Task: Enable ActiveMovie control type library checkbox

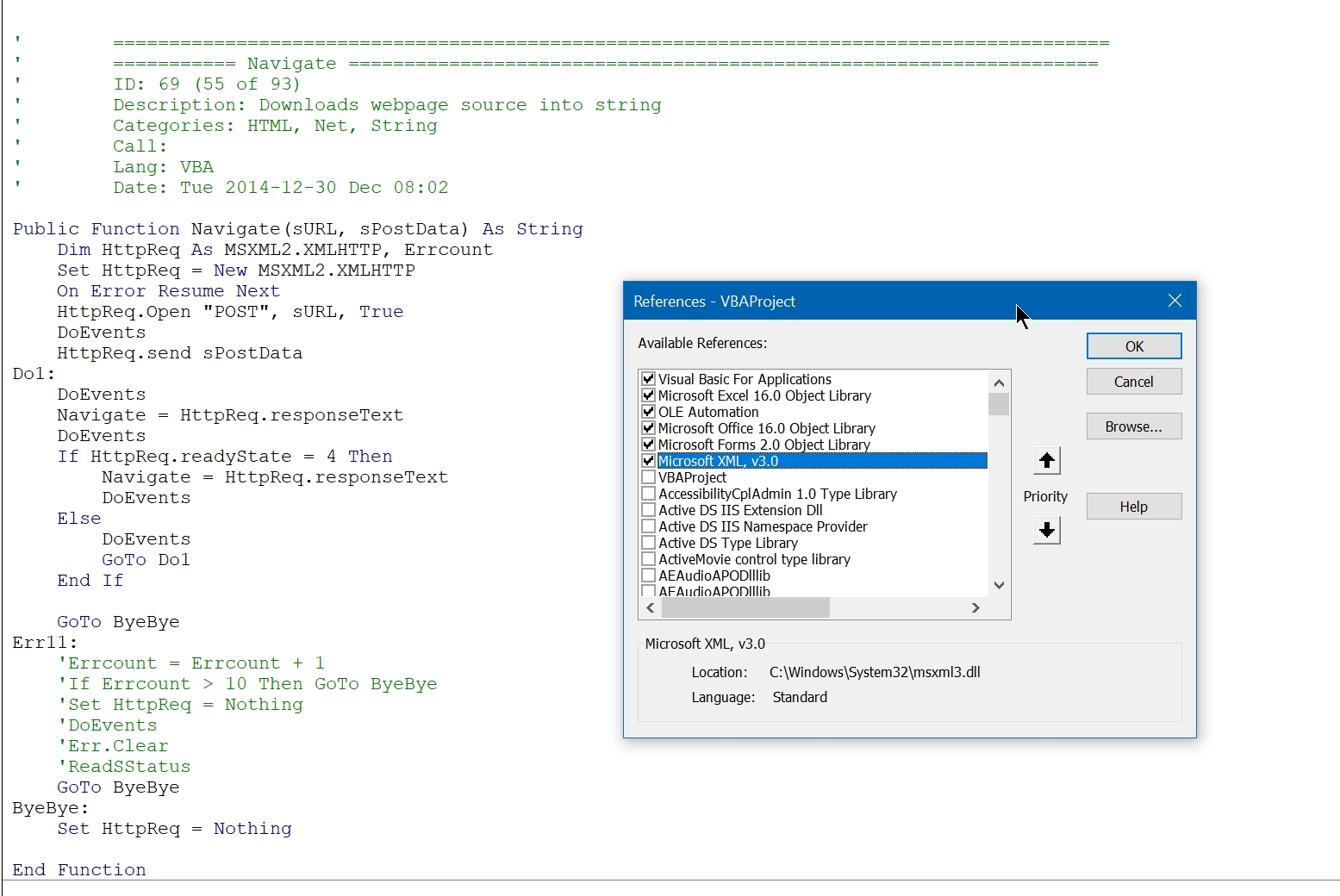Action: click(x=649, y=559)
